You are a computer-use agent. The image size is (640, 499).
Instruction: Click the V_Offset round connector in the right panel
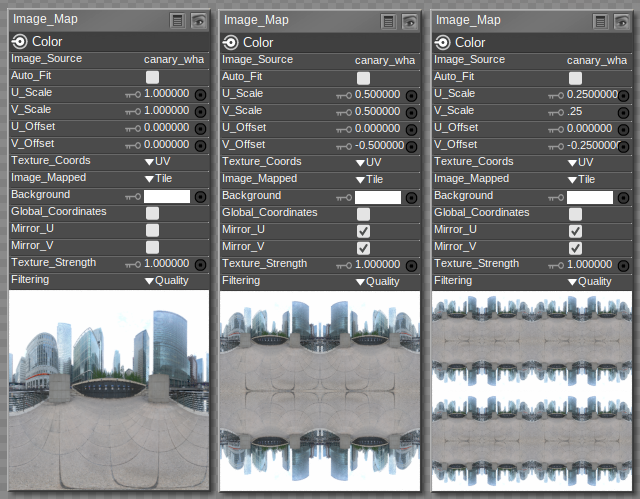pos(623,147)
